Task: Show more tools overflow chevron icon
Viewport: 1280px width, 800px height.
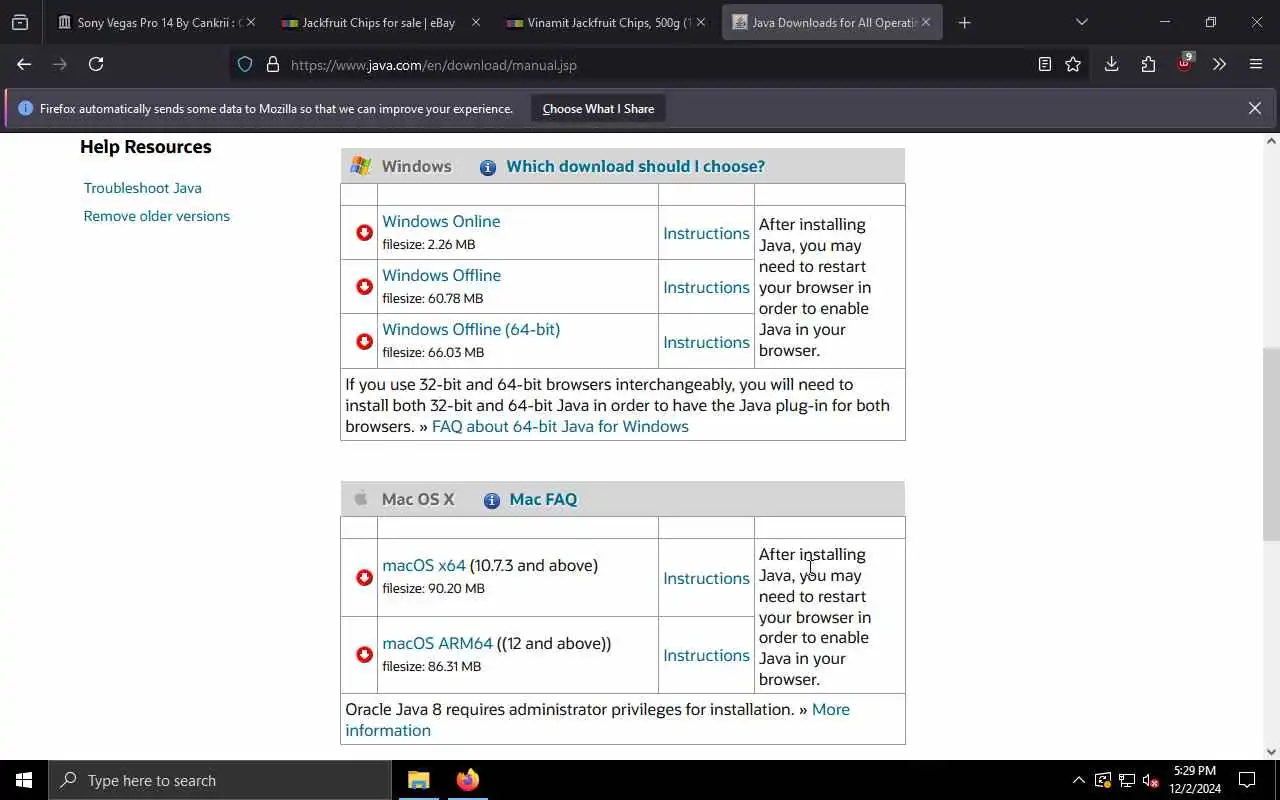Action: [x=1219, y=64]
